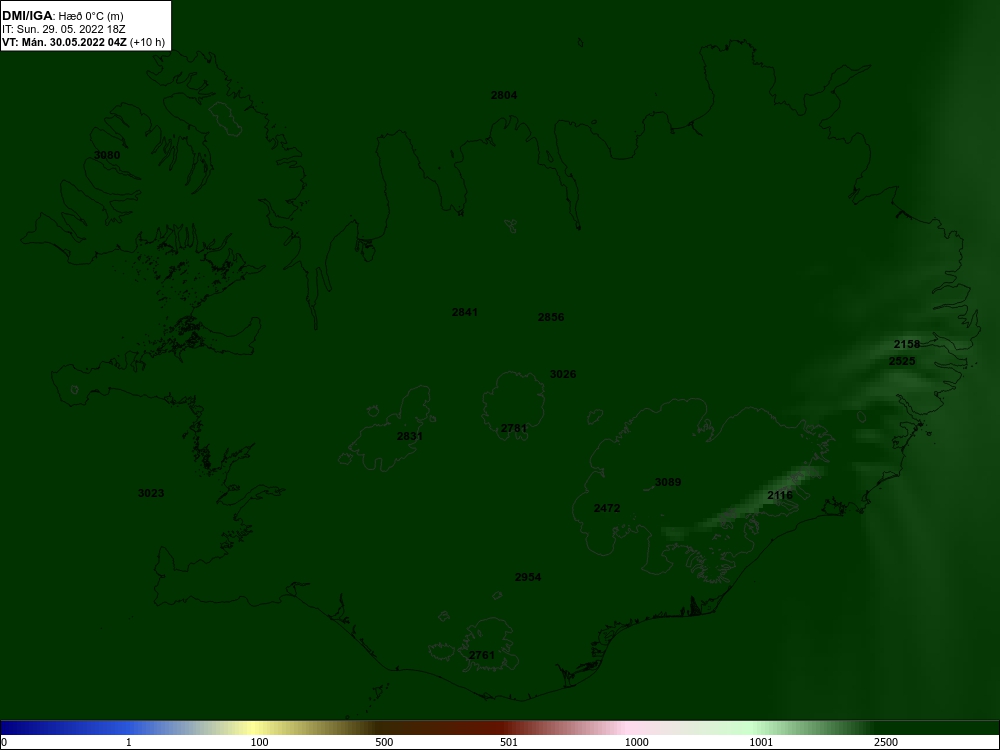
Task: Select the 2116 value label
Action: pyautogui.click(x=780, y=495)
